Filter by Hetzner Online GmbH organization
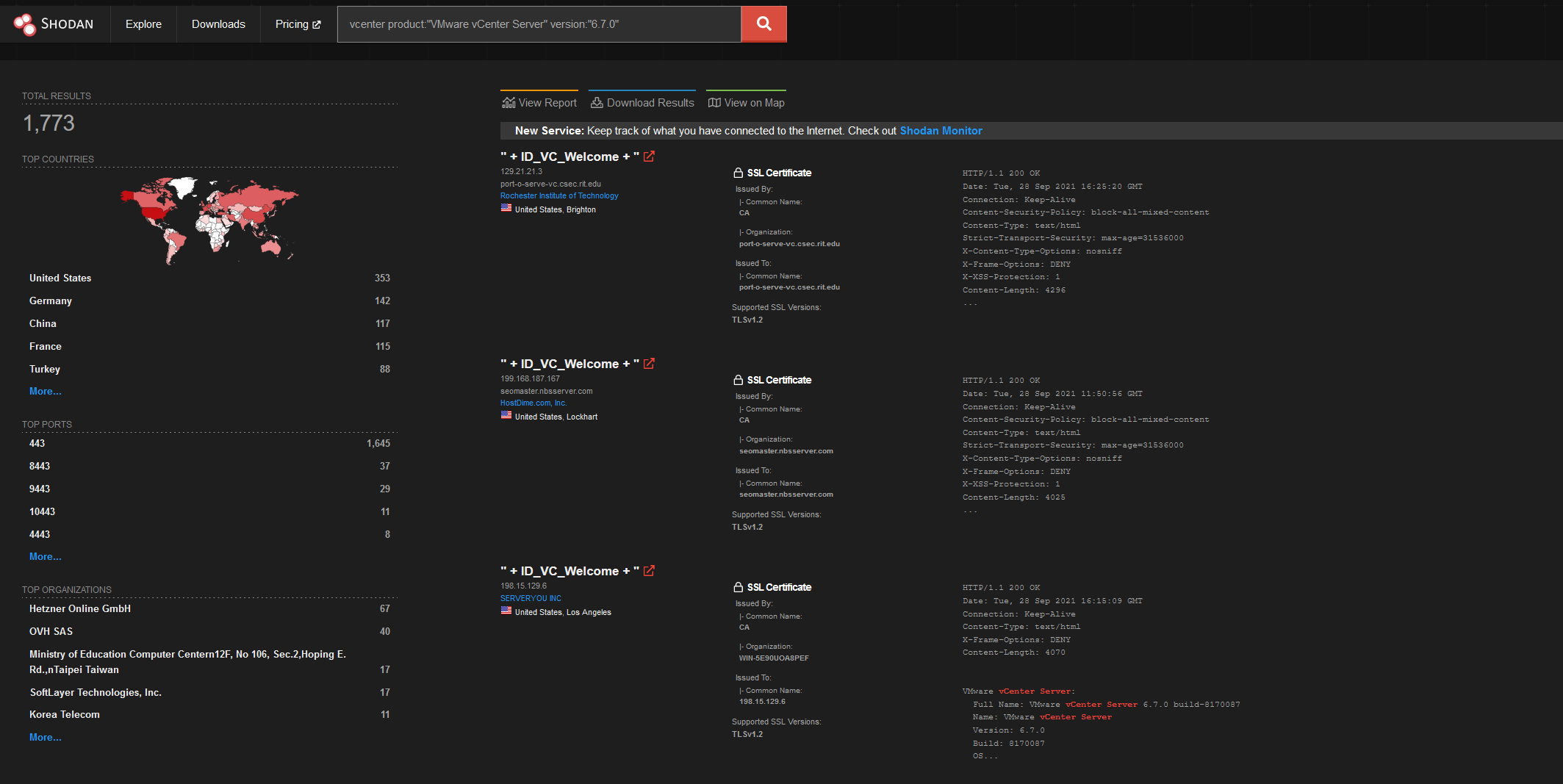Screen dimensions: 1563x784 pos(209,608)
